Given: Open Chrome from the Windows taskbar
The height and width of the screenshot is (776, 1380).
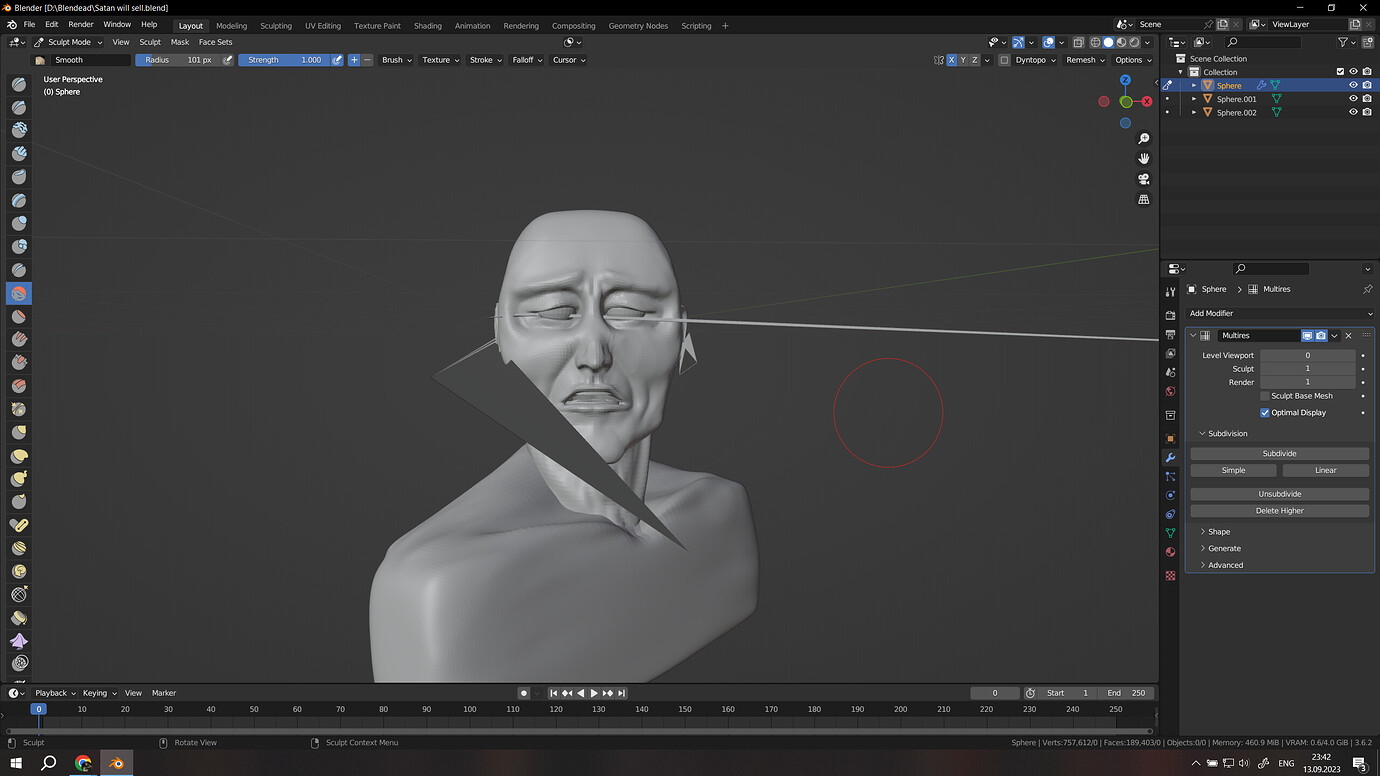Looking at the screenshot, I should 83,763.
